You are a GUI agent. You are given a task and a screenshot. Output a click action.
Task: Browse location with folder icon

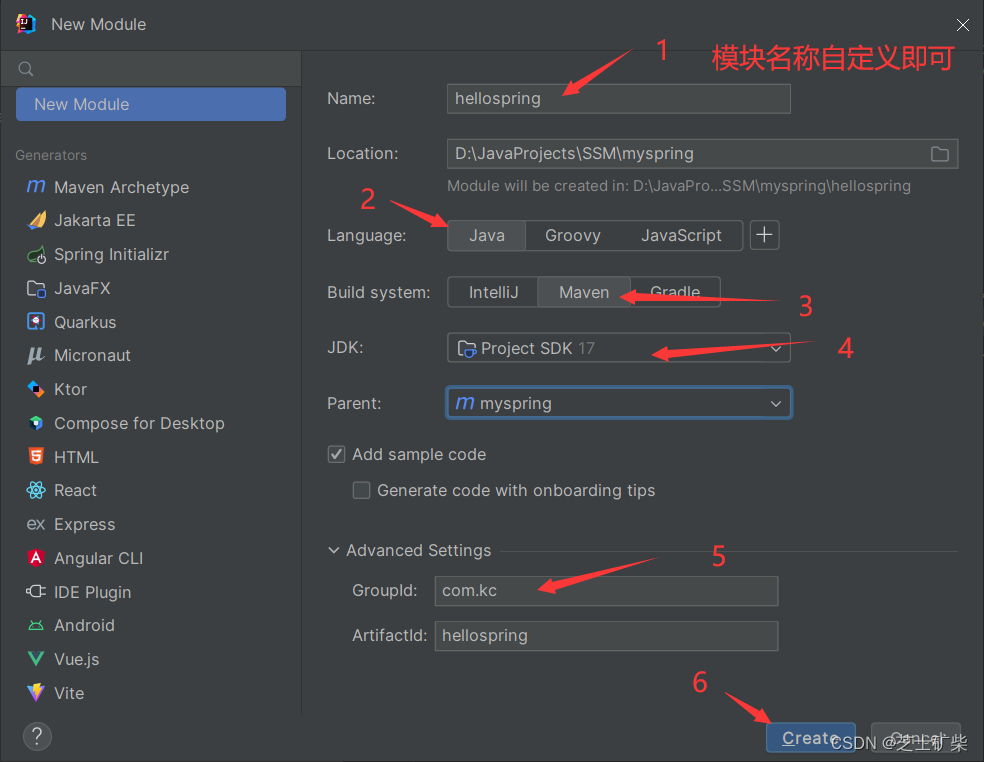click(939, 154)
